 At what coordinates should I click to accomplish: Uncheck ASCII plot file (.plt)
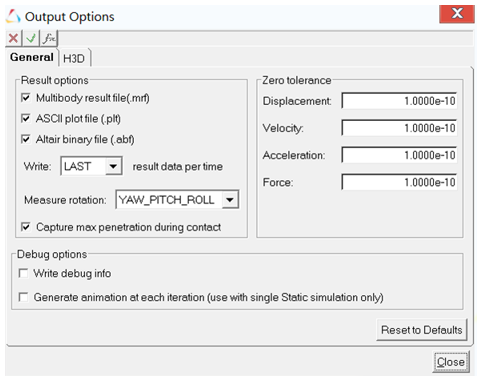pyautogui.click(x=26, y=119)
